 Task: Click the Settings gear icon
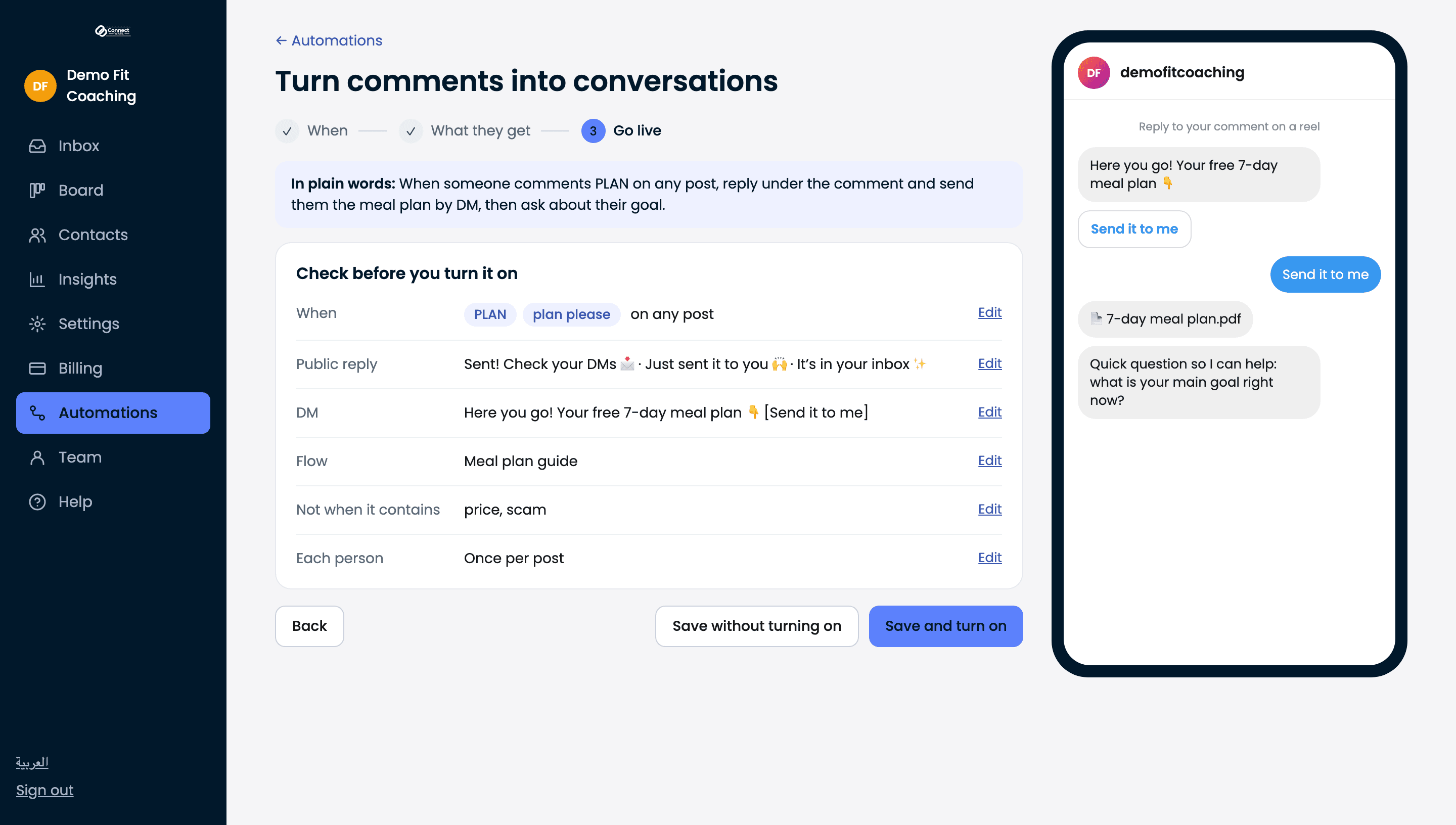pyautogui.click(x=37, y=324)
